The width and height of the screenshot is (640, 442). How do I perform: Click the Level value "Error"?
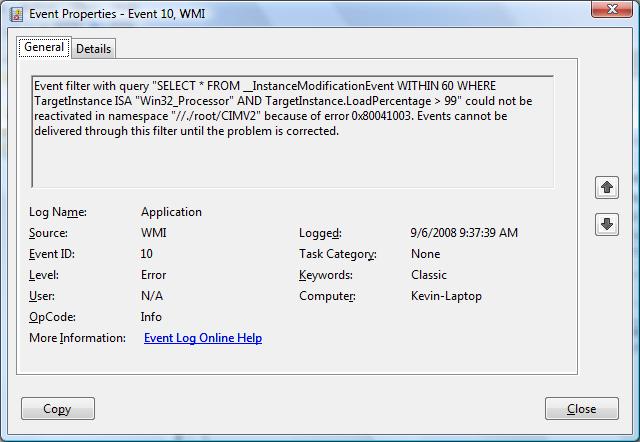(153, 275)
